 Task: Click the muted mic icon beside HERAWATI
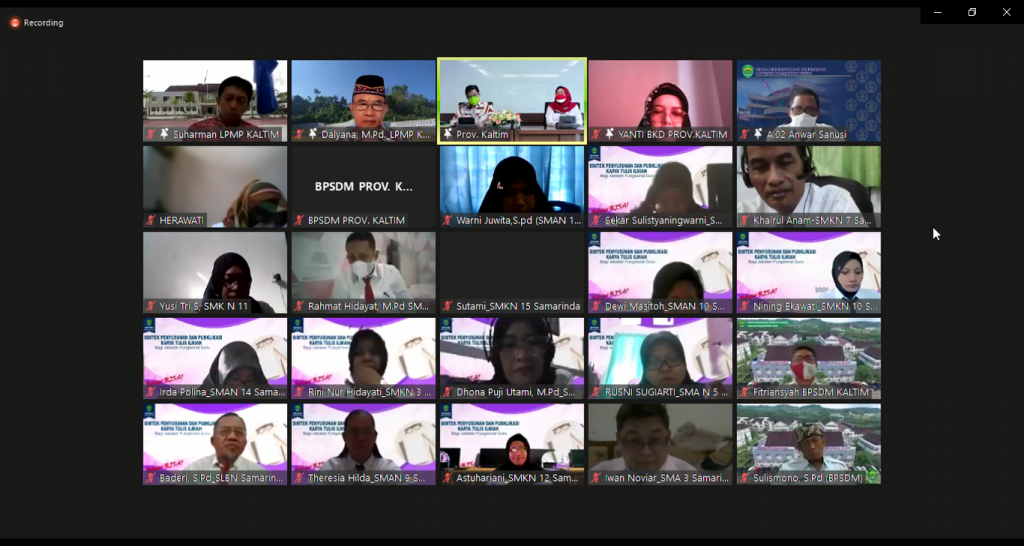pyautogui.click(x=151, y=221)
